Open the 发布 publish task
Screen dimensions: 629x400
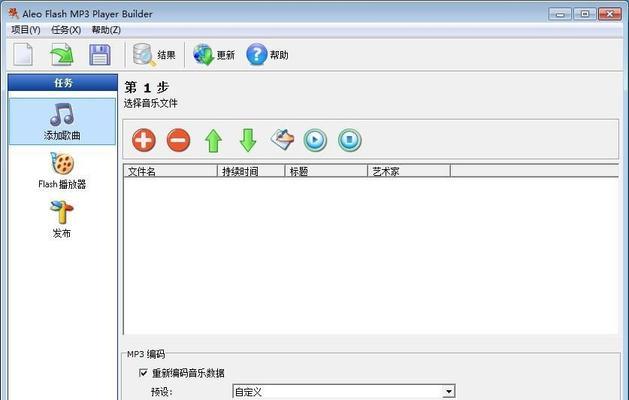pyautogui.click(x=62, y=219)
